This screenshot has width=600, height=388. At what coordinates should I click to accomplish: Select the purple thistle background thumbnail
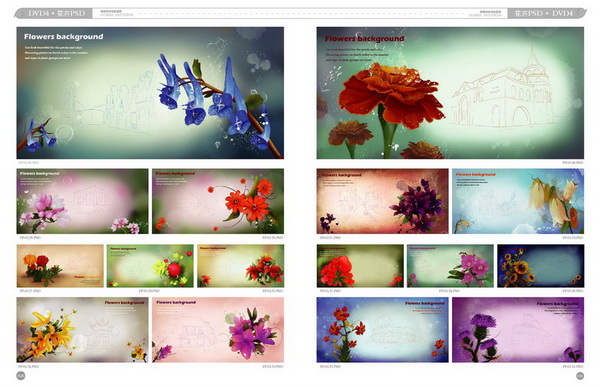click(518, 330)
